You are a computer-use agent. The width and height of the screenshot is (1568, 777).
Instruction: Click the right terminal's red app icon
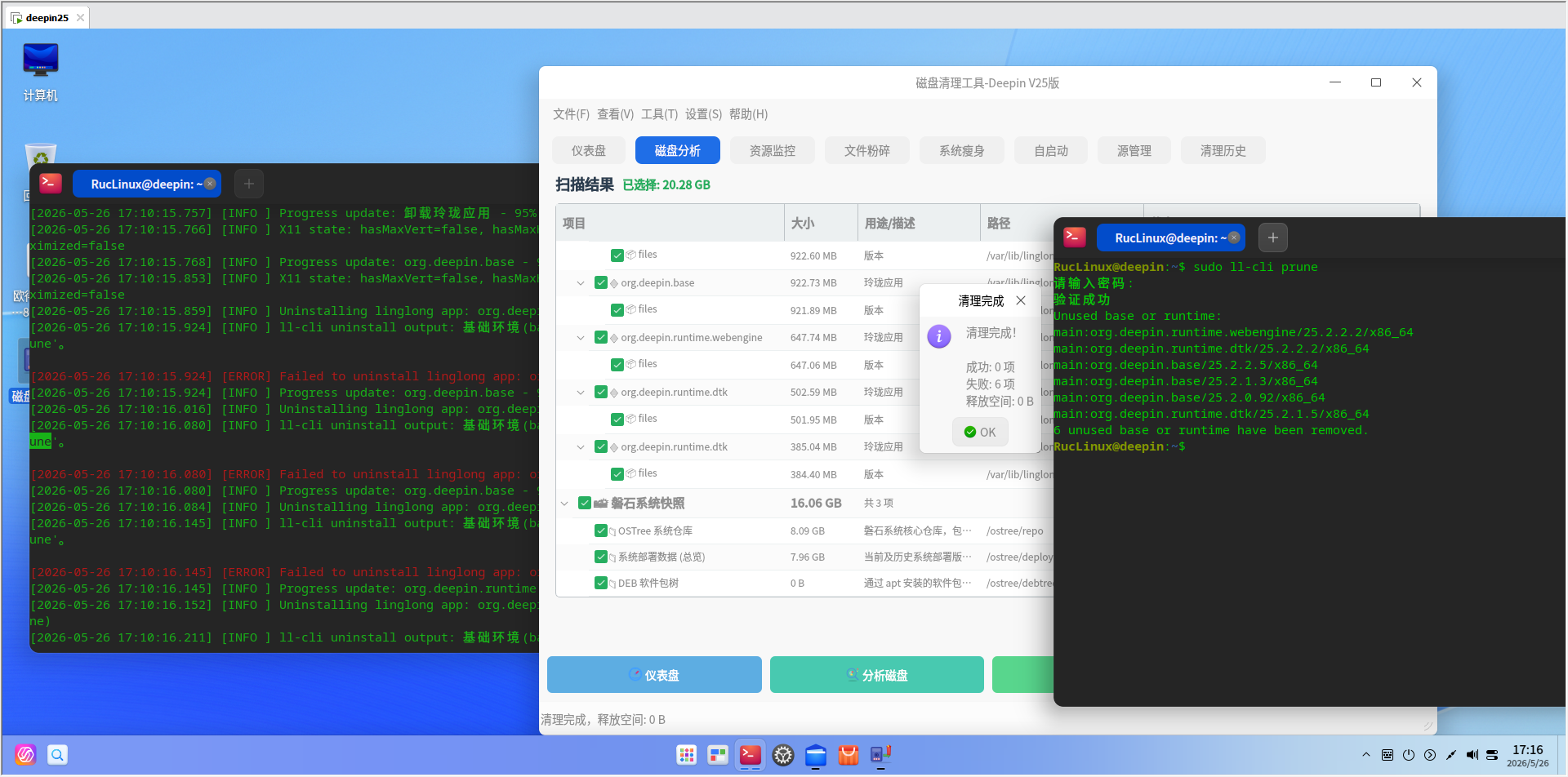(1075, 238)
